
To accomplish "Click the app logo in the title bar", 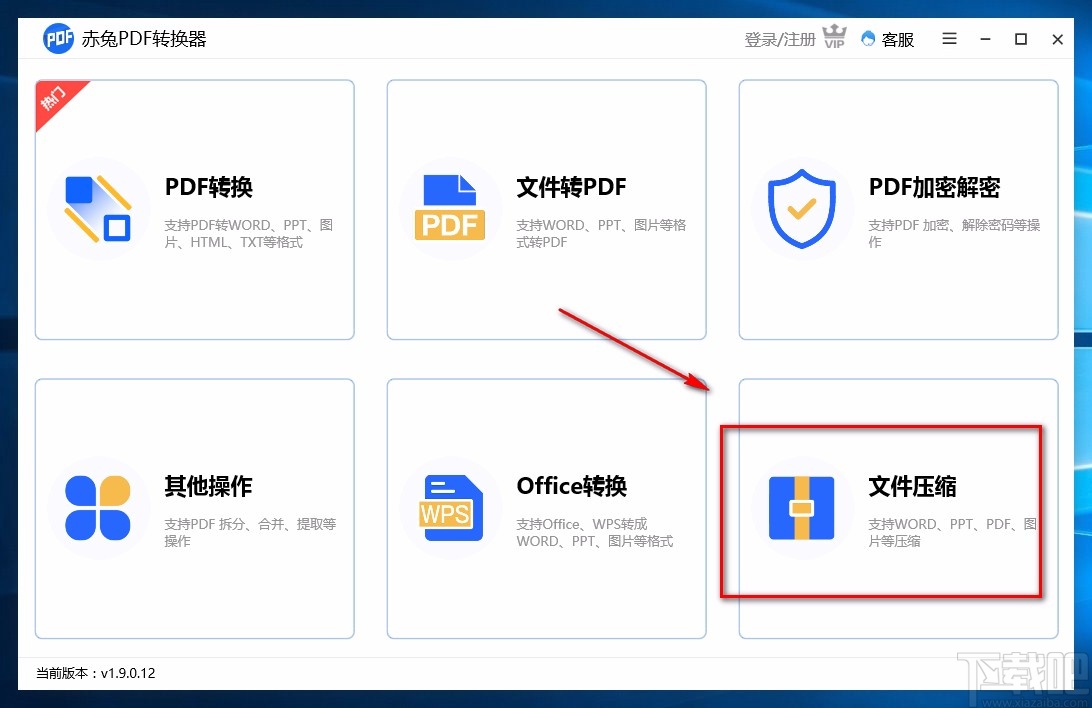I will (57, 38).
